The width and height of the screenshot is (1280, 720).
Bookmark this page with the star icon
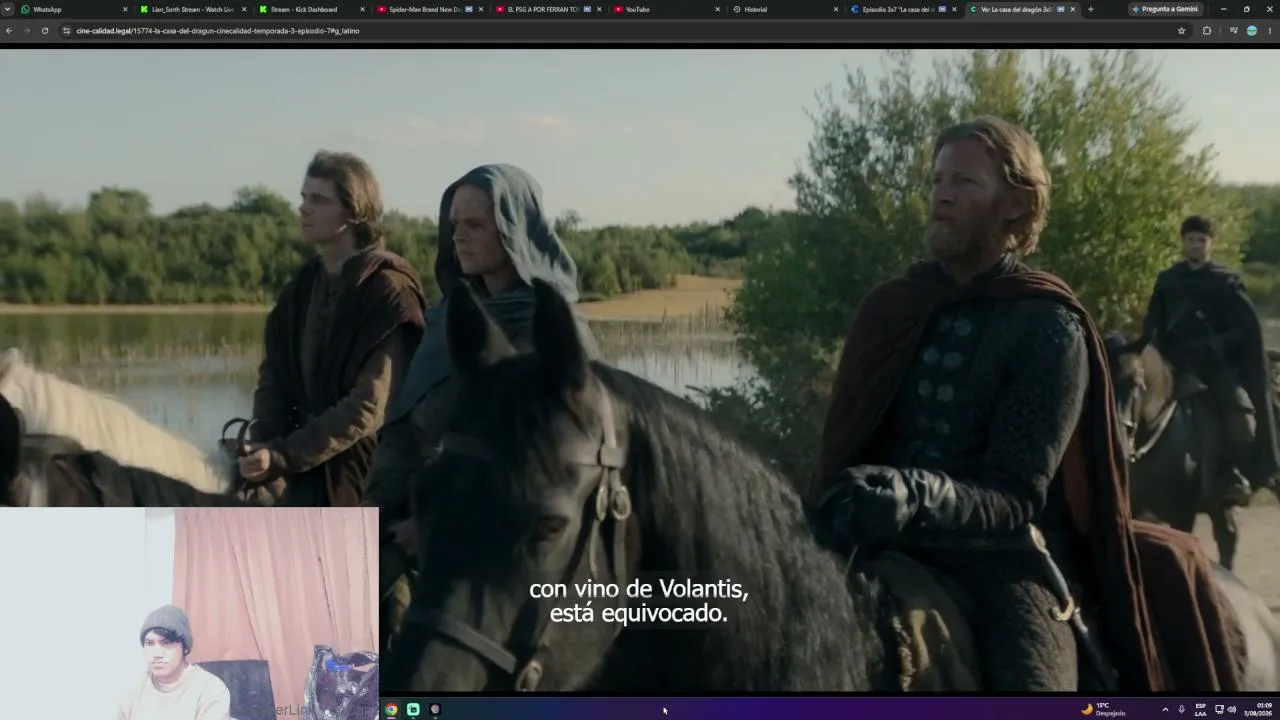[1181, 31]
